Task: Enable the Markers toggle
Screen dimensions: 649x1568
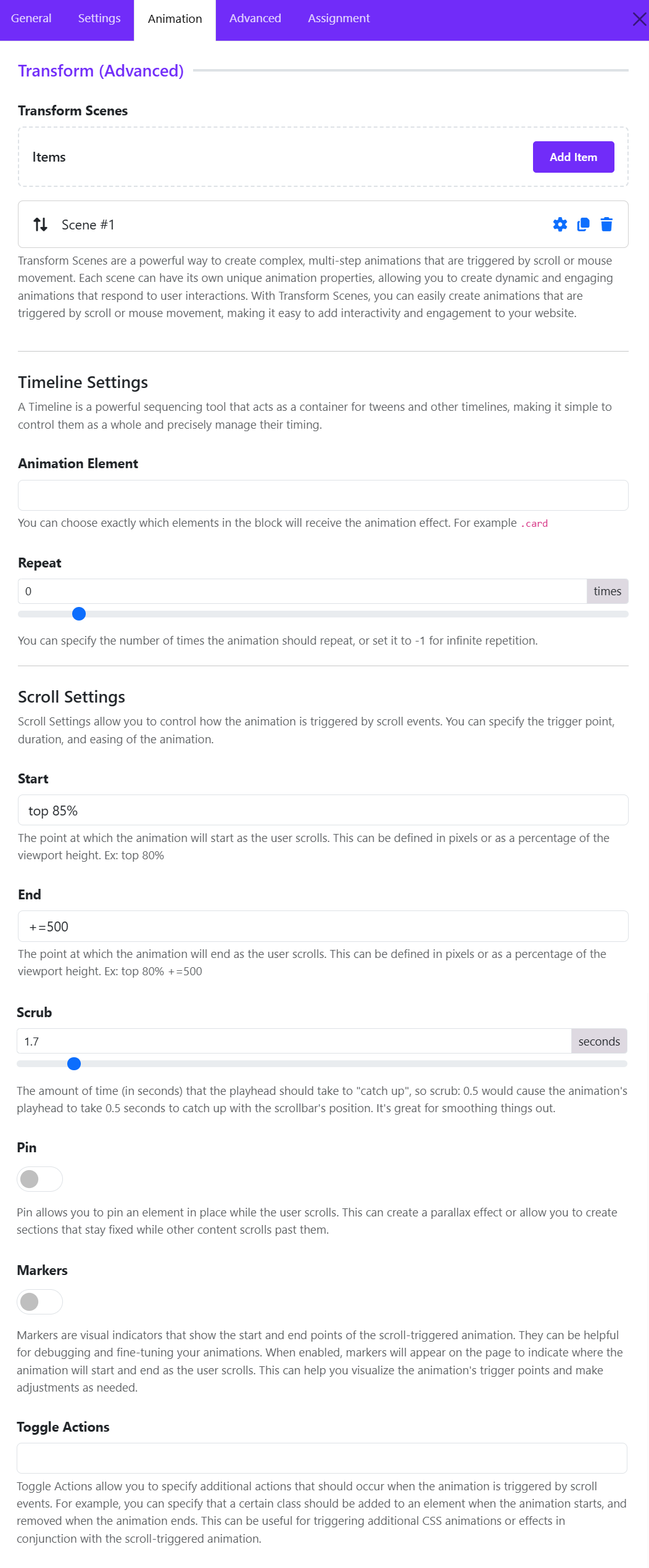Action: coord(39,1302)
